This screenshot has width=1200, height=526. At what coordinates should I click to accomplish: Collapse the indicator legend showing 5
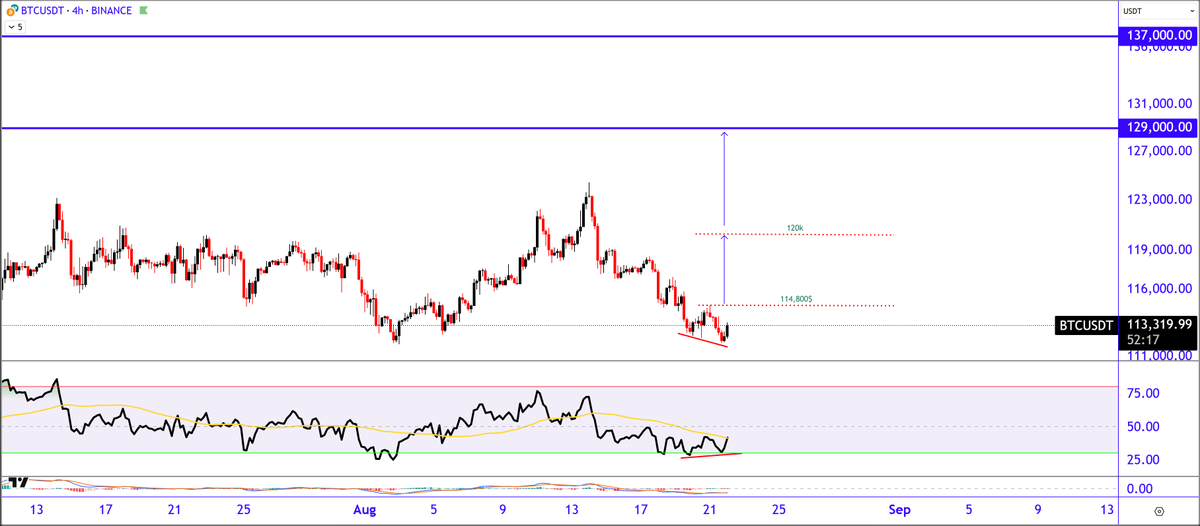coord(15,27)
